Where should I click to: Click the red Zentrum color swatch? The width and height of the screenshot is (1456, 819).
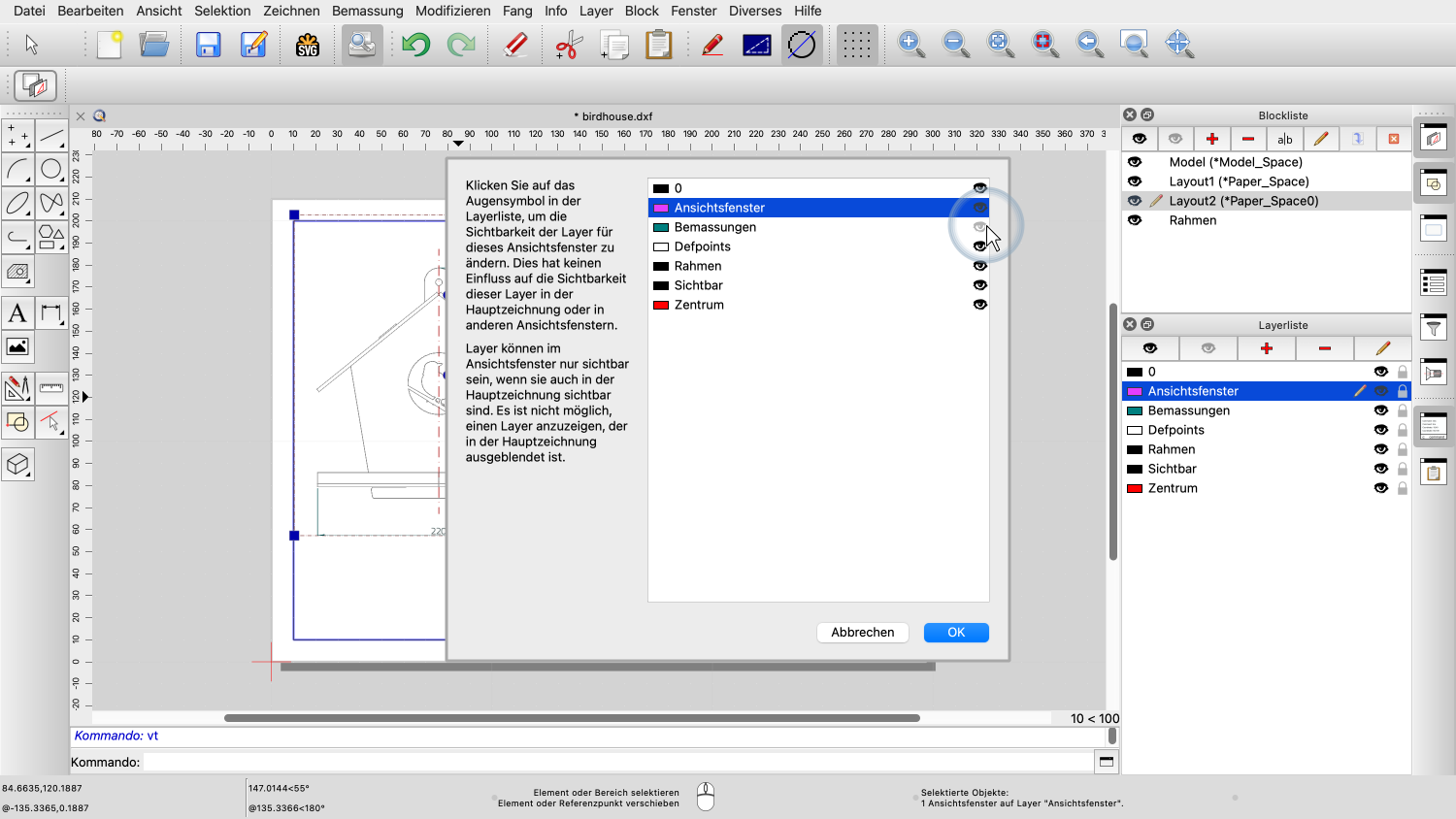coord(1136,488)
